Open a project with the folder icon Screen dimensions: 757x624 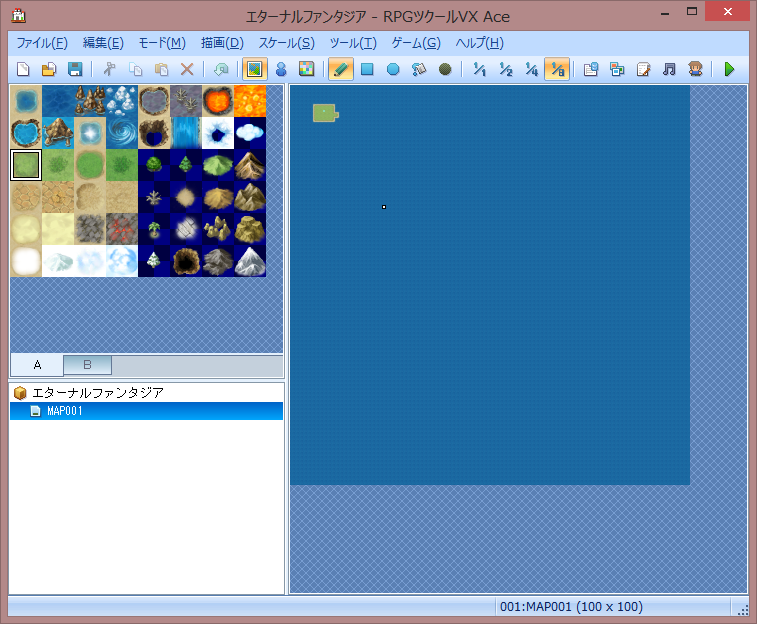49,69
